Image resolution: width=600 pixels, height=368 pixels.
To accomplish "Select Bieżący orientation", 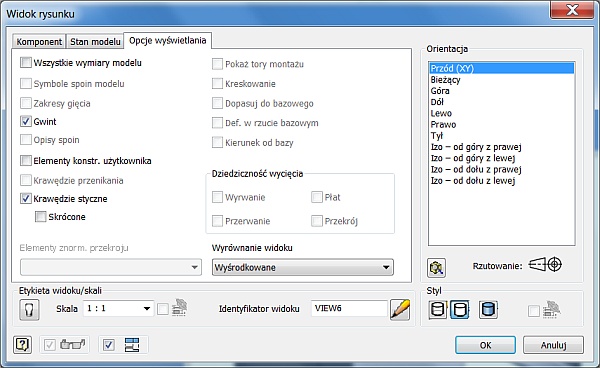I will (502, 80).
